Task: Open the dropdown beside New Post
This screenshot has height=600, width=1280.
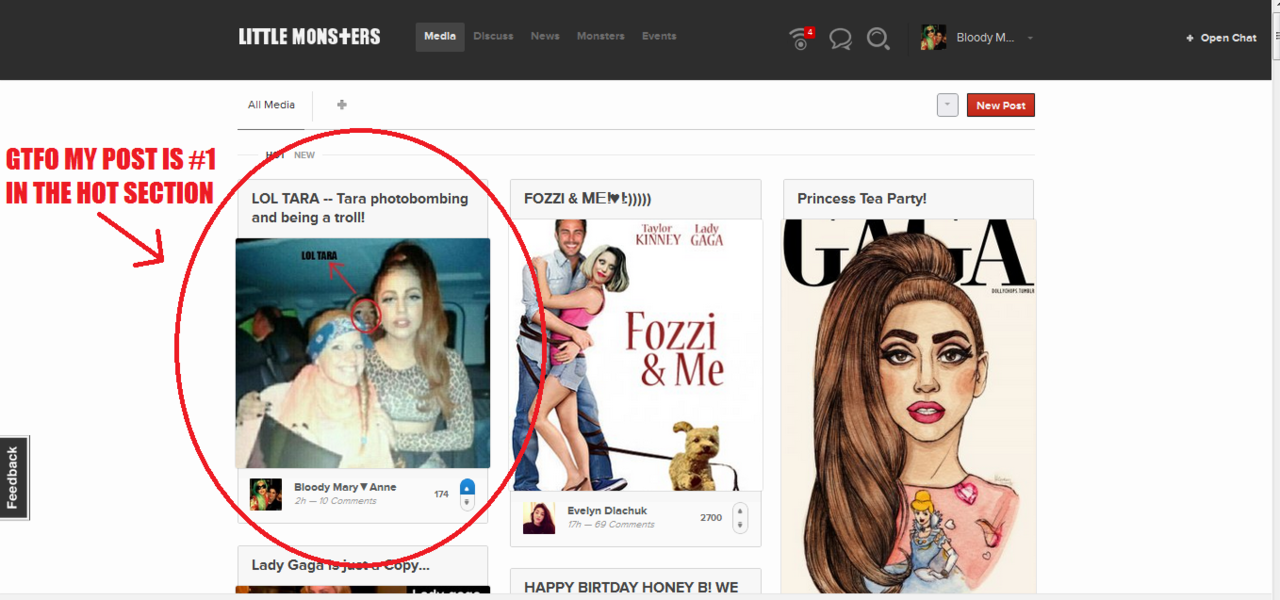Action: (948, 105)
